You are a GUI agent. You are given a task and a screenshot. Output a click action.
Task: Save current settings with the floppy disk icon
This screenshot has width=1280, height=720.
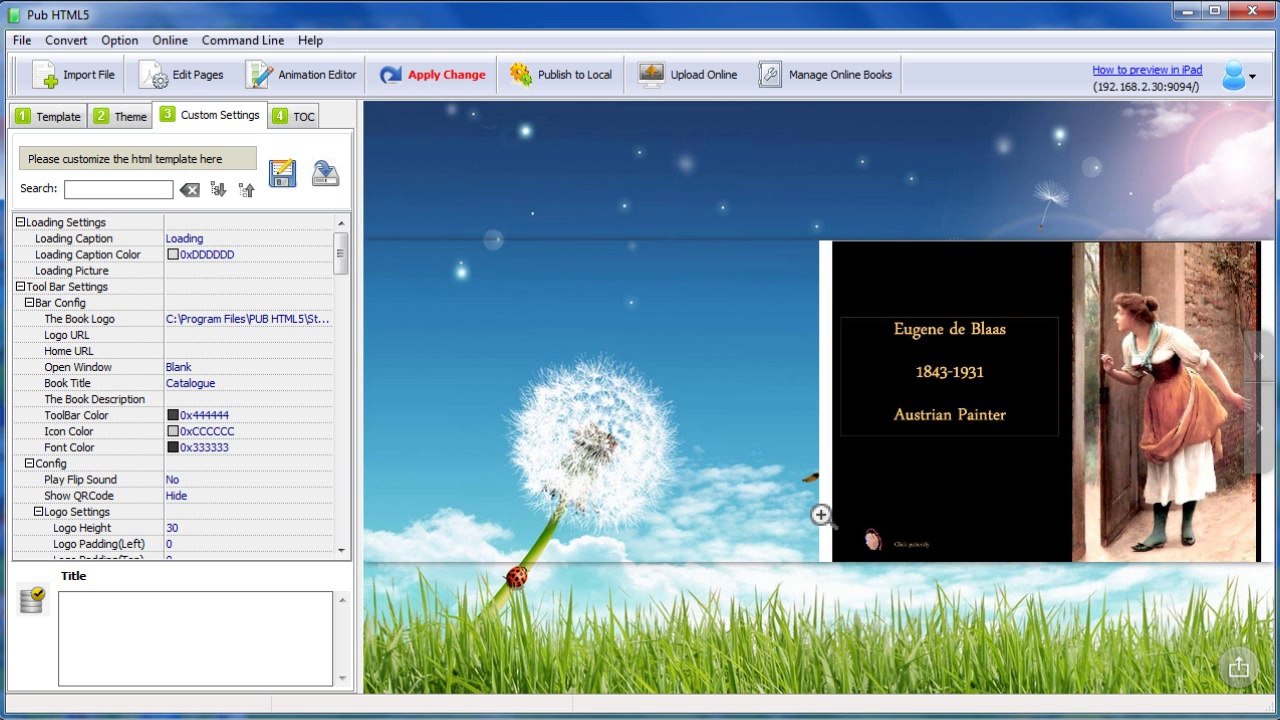pyautogui.click(x=283, y=173)
